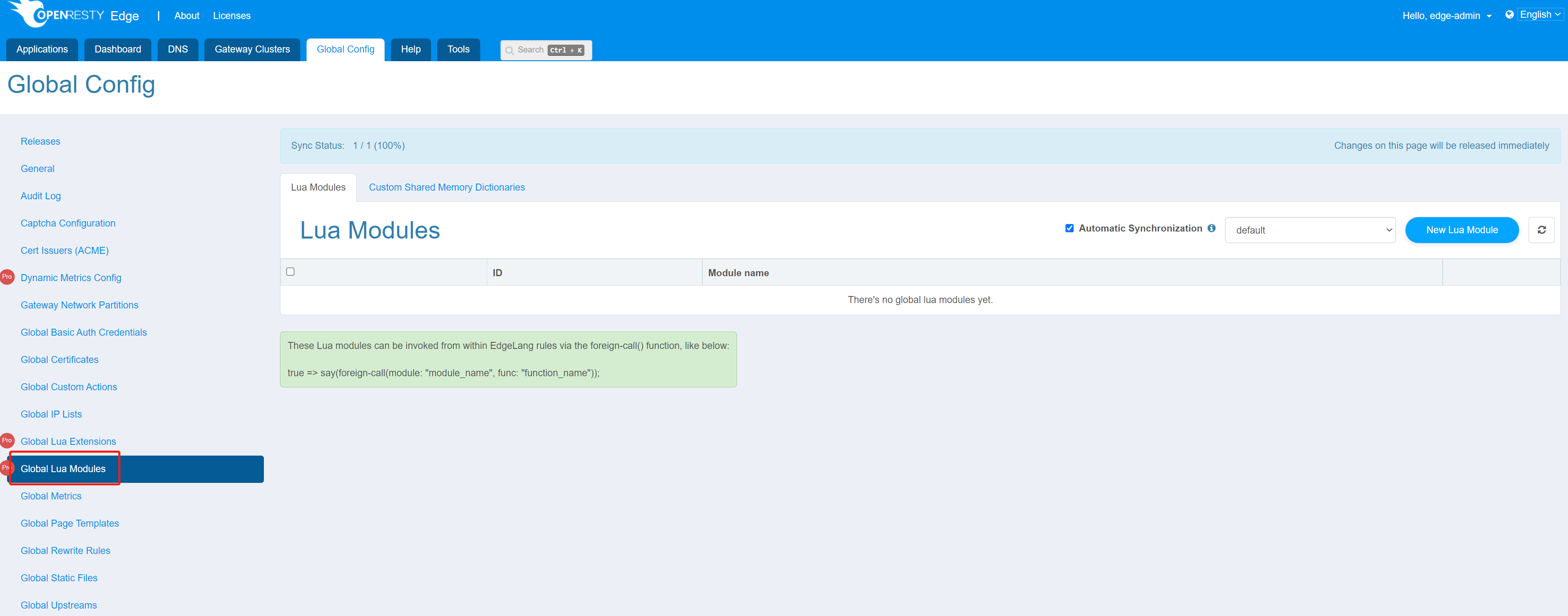Select the Lua Modules sub-tab
This screenshot has width=1568, height=616.
click(x=318, y=187)
